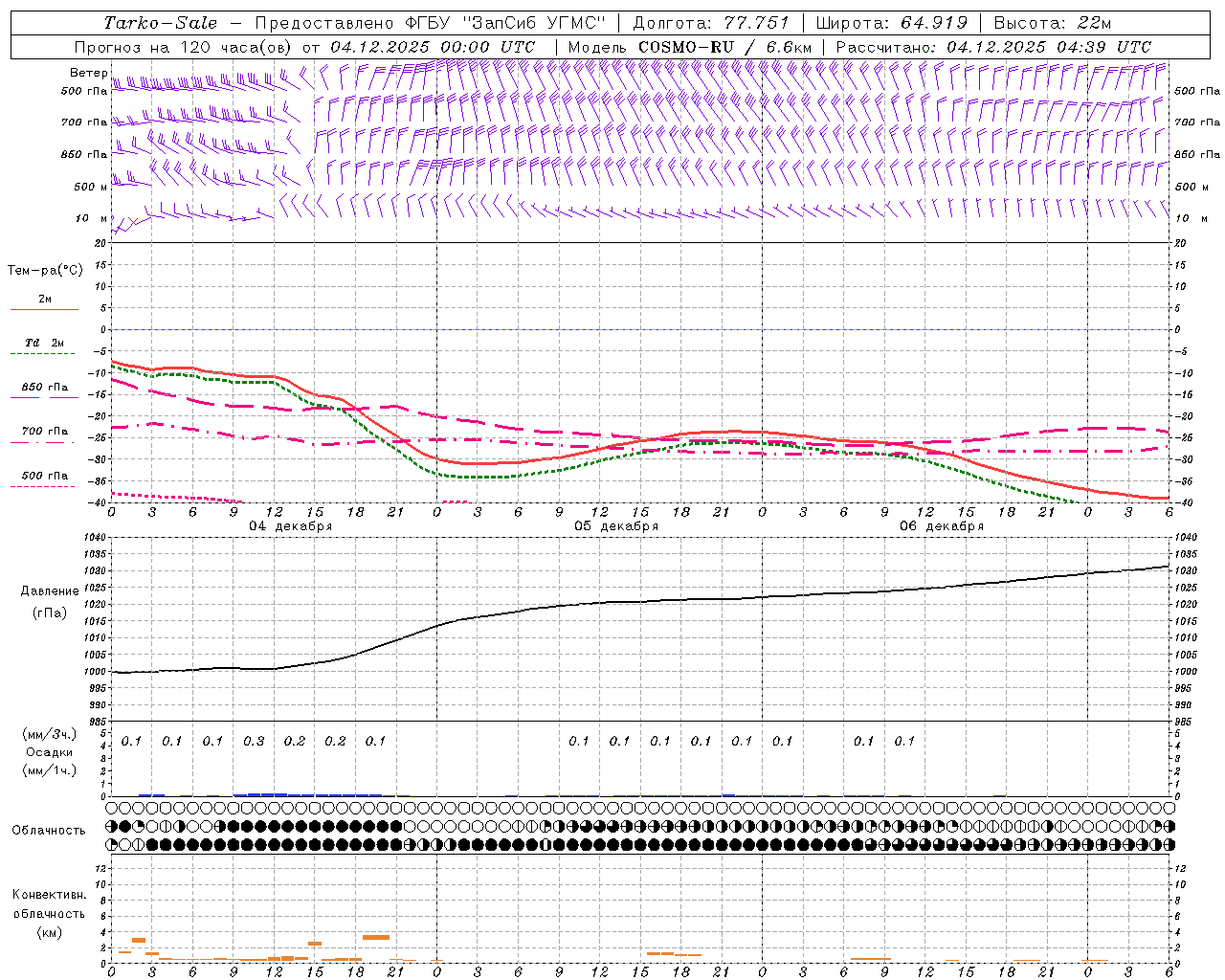The image size is (1225, 980).
Task: Click the Тем-ра(°C) axis label
Action: tap(45, 271)
